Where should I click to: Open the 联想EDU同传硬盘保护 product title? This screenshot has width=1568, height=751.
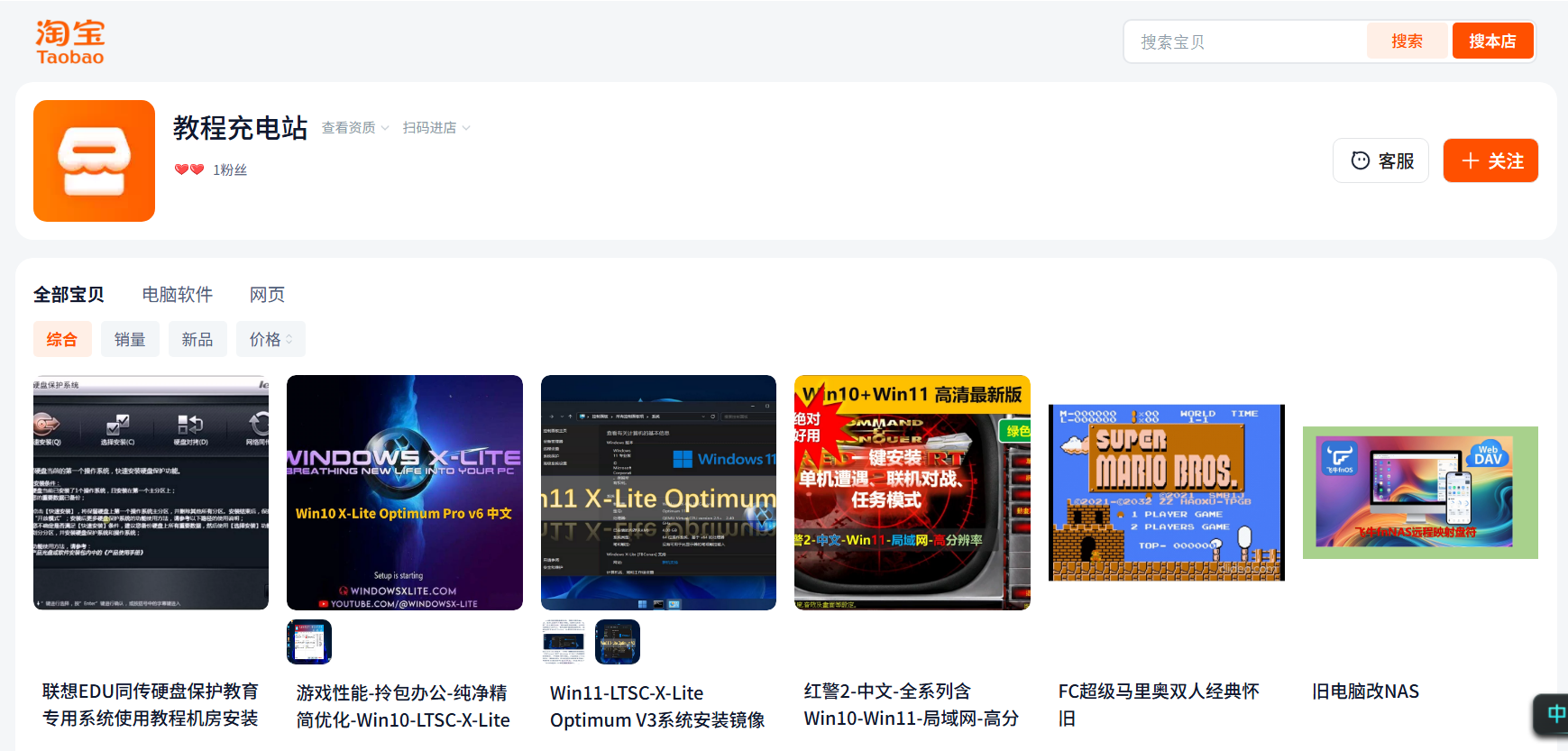click(151, 705)
